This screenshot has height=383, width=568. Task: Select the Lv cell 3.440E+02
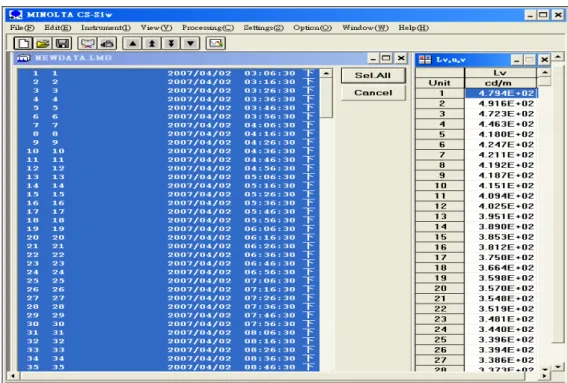click(x=501, y=330)
